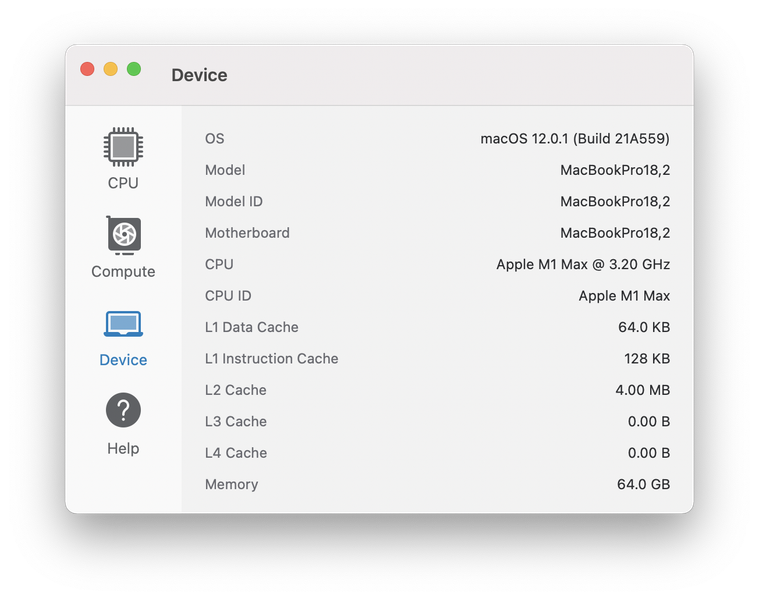The width and height of the screenshot is (759, 600).
Task: Select the L2 Cache 4.00 MB value
Action: 642,390
